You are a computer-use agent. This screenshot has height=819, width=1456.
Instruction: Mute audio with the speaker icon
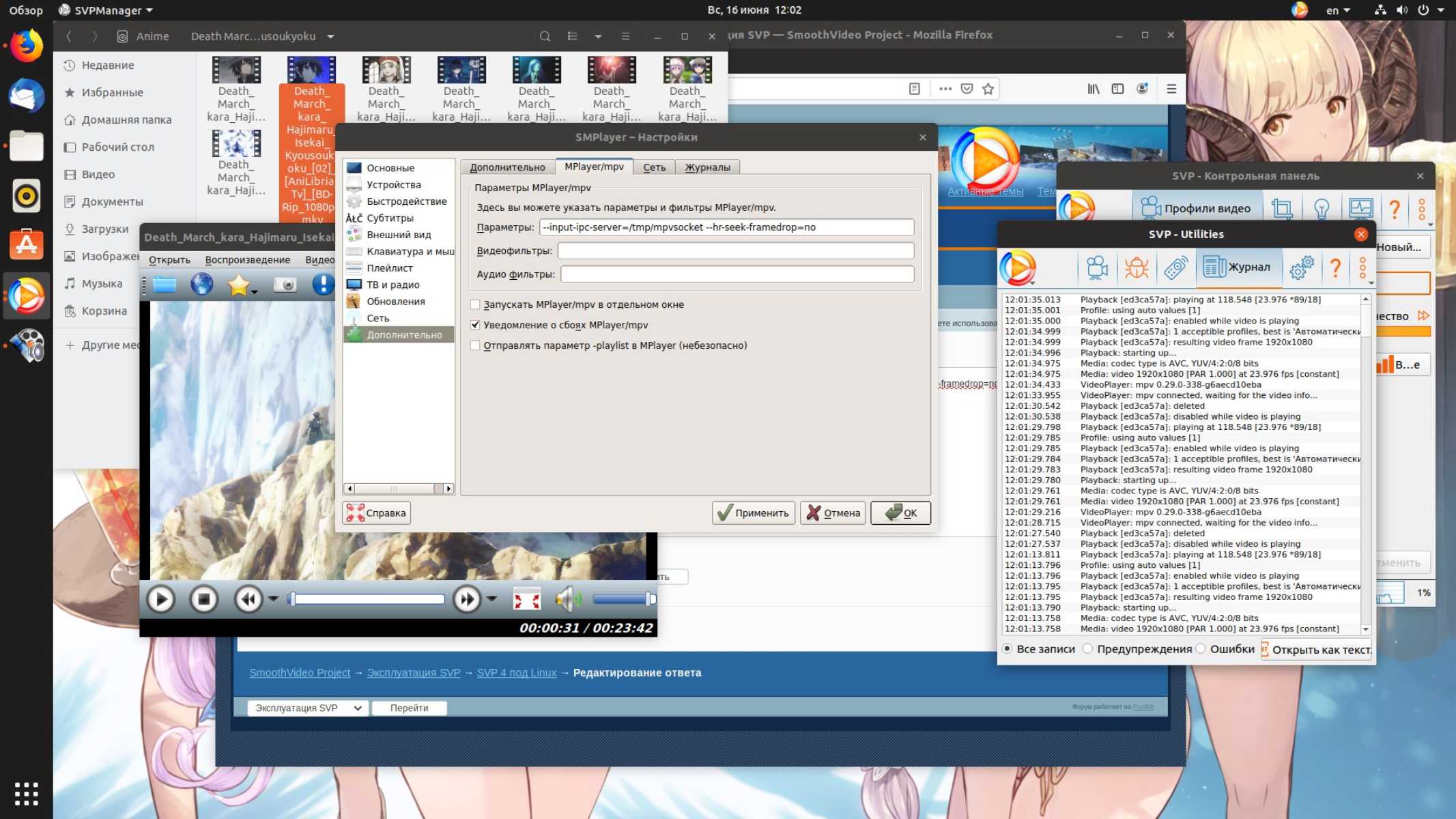pyautogui.click(x=567, y=599)
